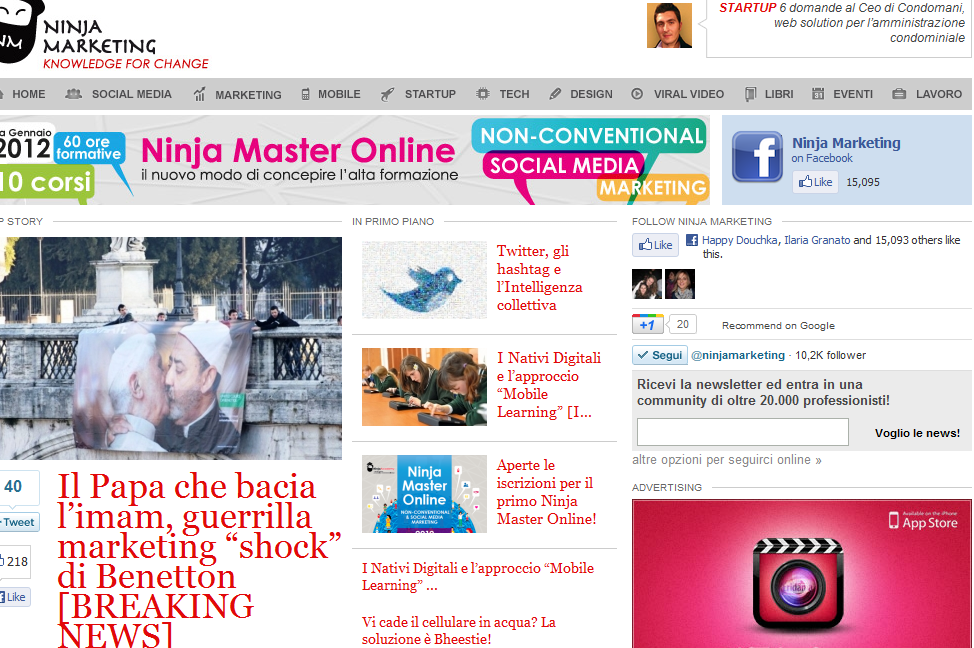Click the large Facebook icon
The width and height of the screenshot is (974, 648).
757,157
